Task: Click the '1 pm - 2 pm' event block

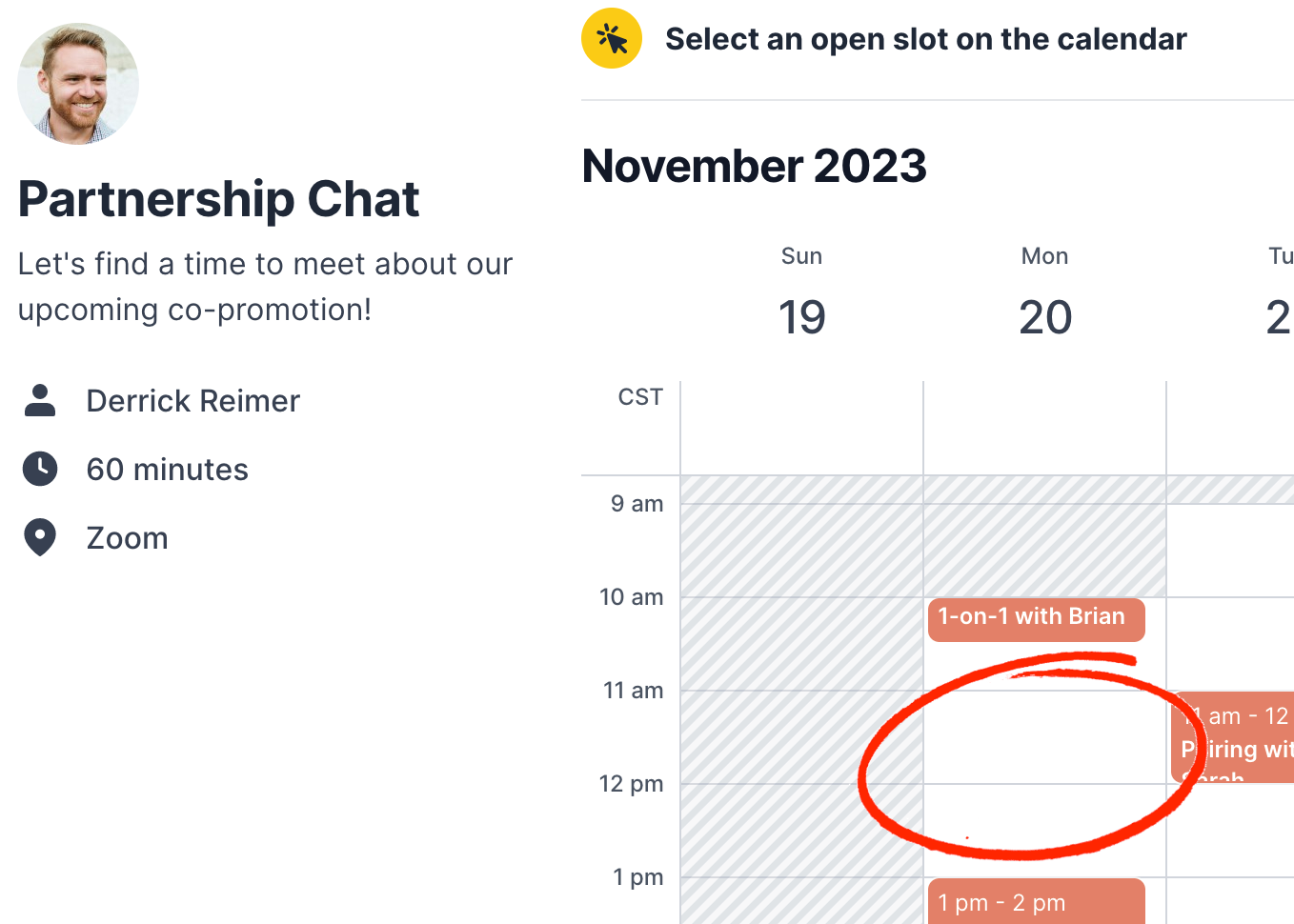Action: (1036, 902)
